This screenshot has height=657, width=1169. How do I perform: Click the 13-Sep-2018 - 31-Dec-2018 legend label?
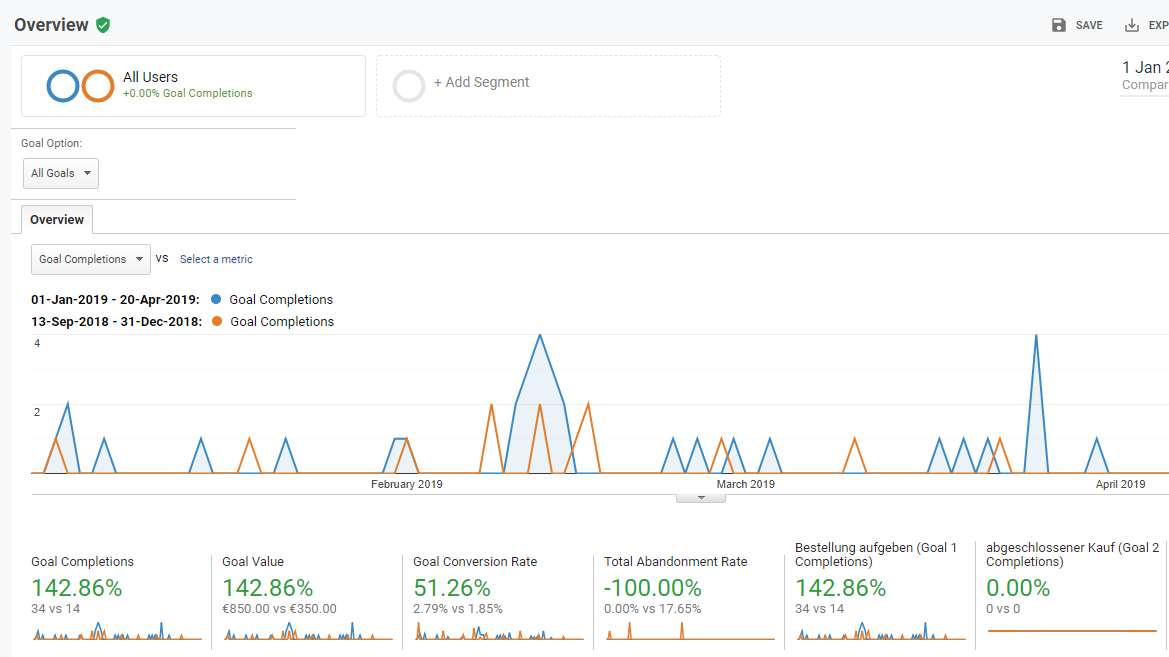(x=116, y=321)
